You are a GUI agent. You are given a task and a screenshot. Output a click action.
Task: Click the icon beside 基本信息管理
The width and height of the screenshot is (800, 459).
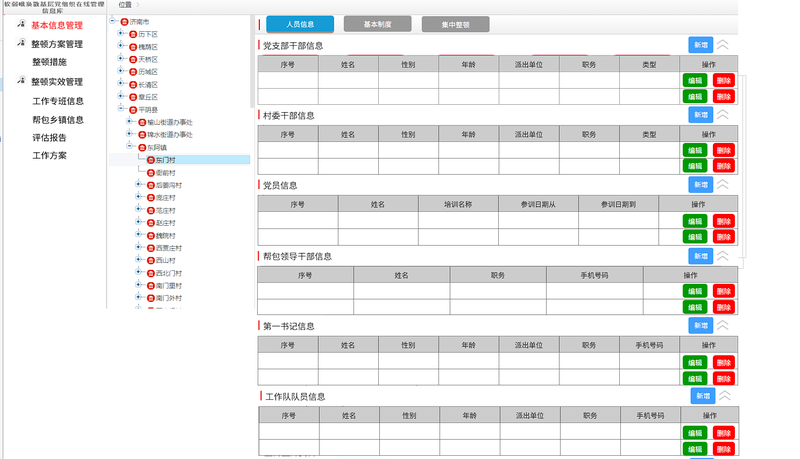point(20,25)
